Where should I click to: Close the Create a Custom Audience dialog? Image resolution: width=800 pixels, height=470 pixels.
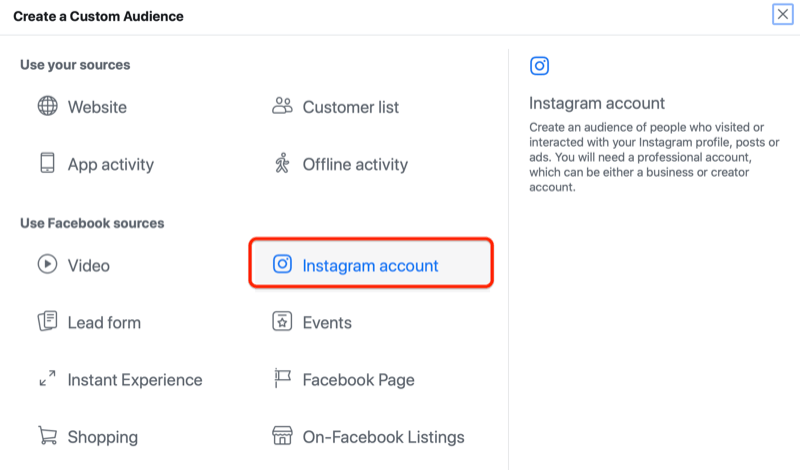(x=782, y=14)
